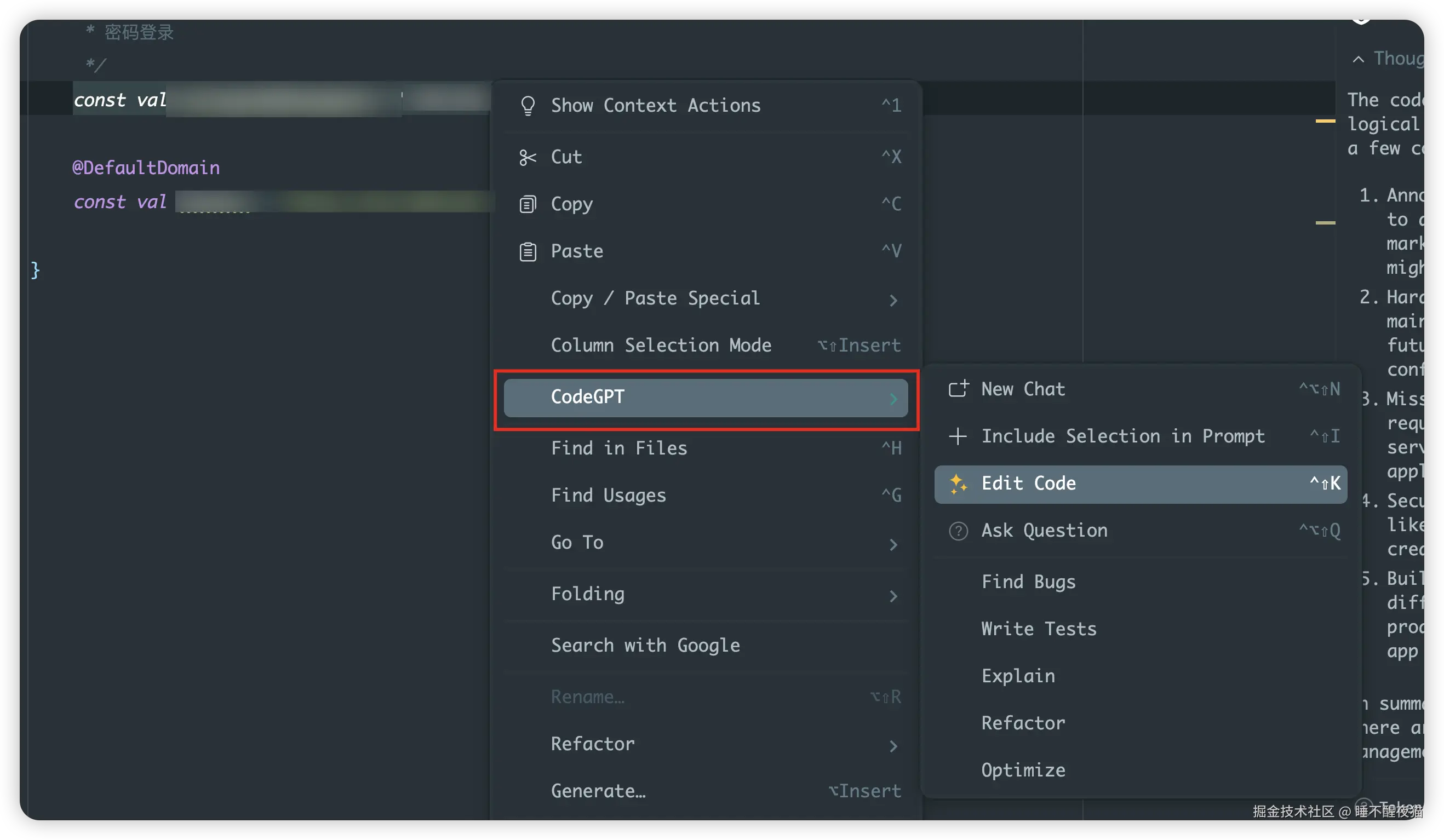Click the lightbulb Show Context Actions icon
1444x840 pixels.
click(x=527, y=106)
